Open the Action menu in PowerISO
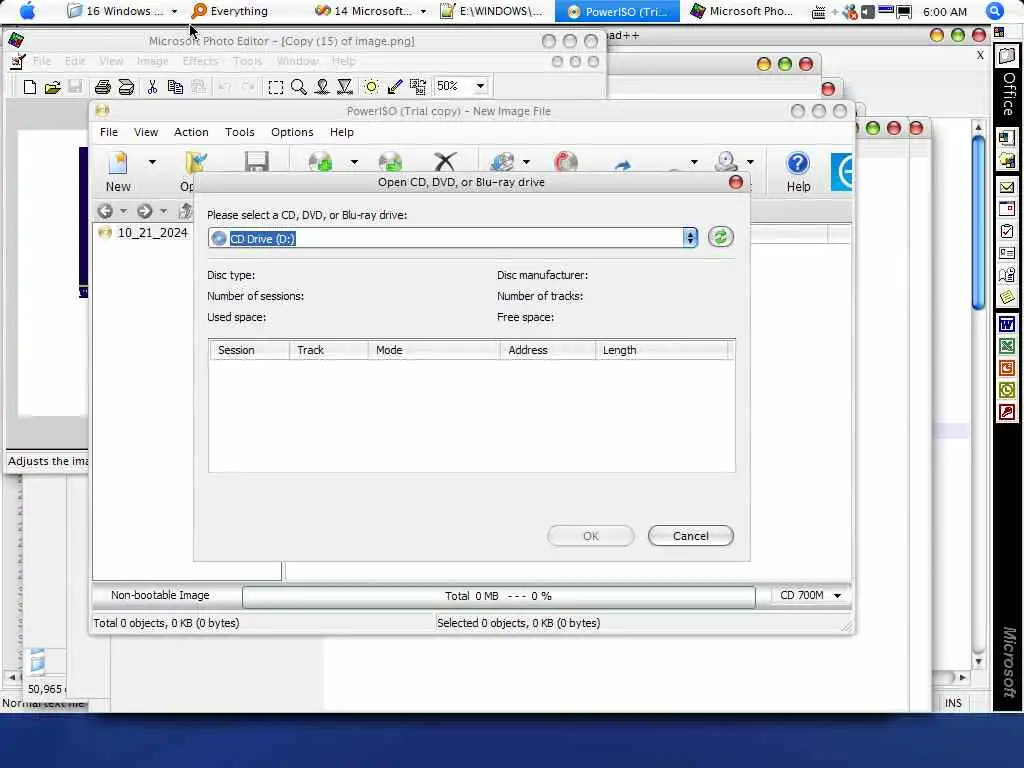This screenshot has height=768, width=1024. tap(191, 132)
